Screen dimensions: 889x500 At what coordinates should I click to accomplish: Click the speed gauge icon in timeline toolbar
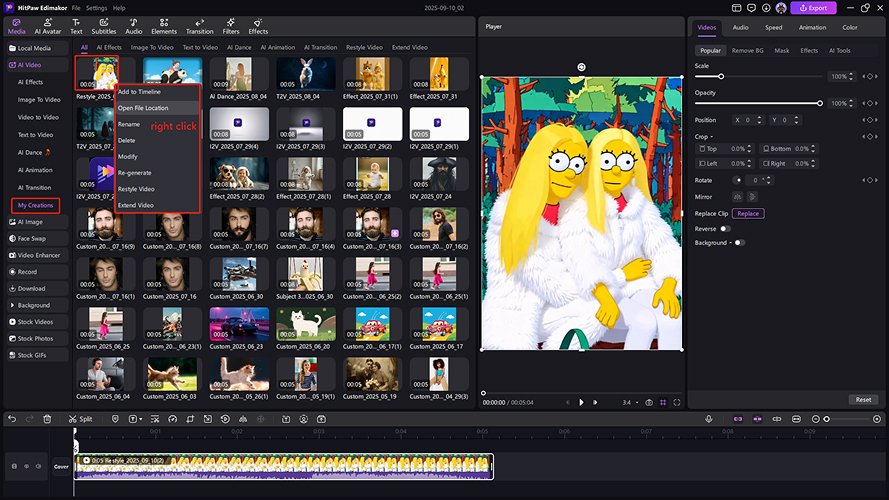pyautogui.click(x=172, y=419)
